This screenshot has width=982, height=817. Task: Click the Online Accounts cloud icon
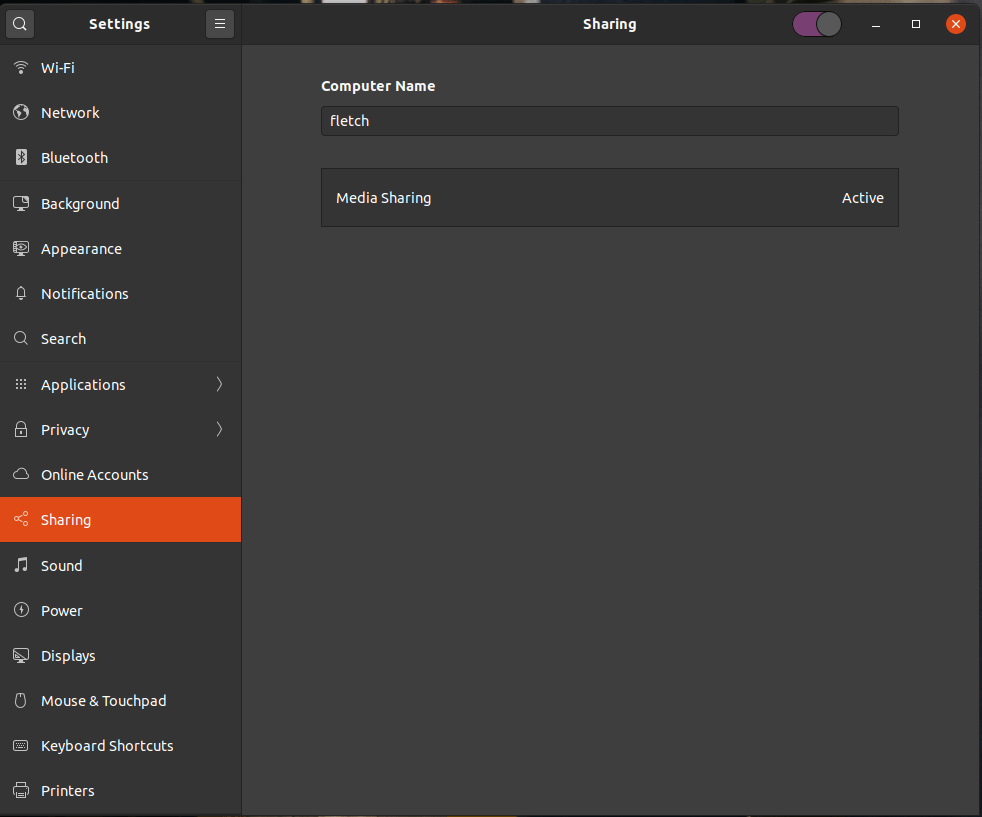tap(20, 475)
